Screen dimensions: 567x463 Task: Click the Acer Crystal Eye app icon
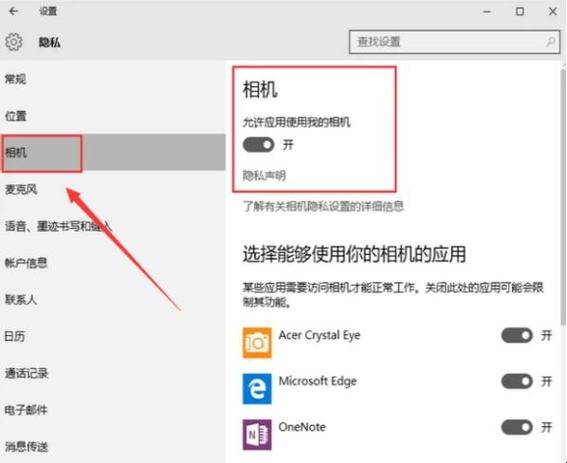[257, 343]
